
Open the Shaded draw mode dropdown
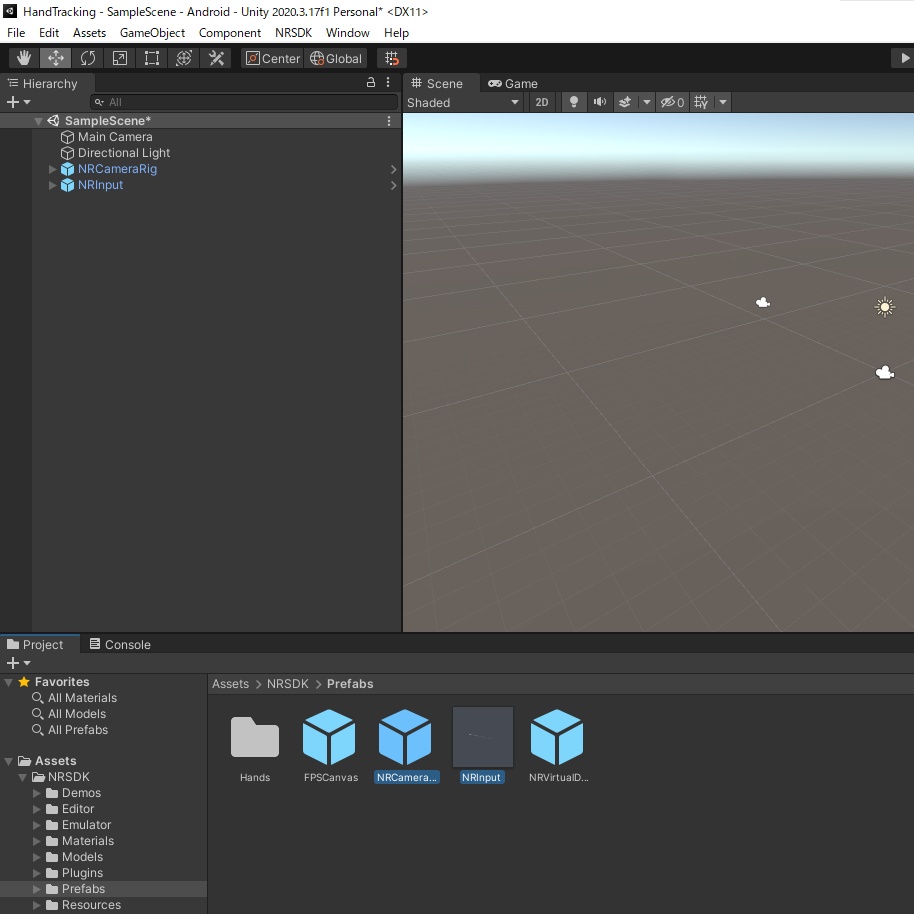[463, 103]
